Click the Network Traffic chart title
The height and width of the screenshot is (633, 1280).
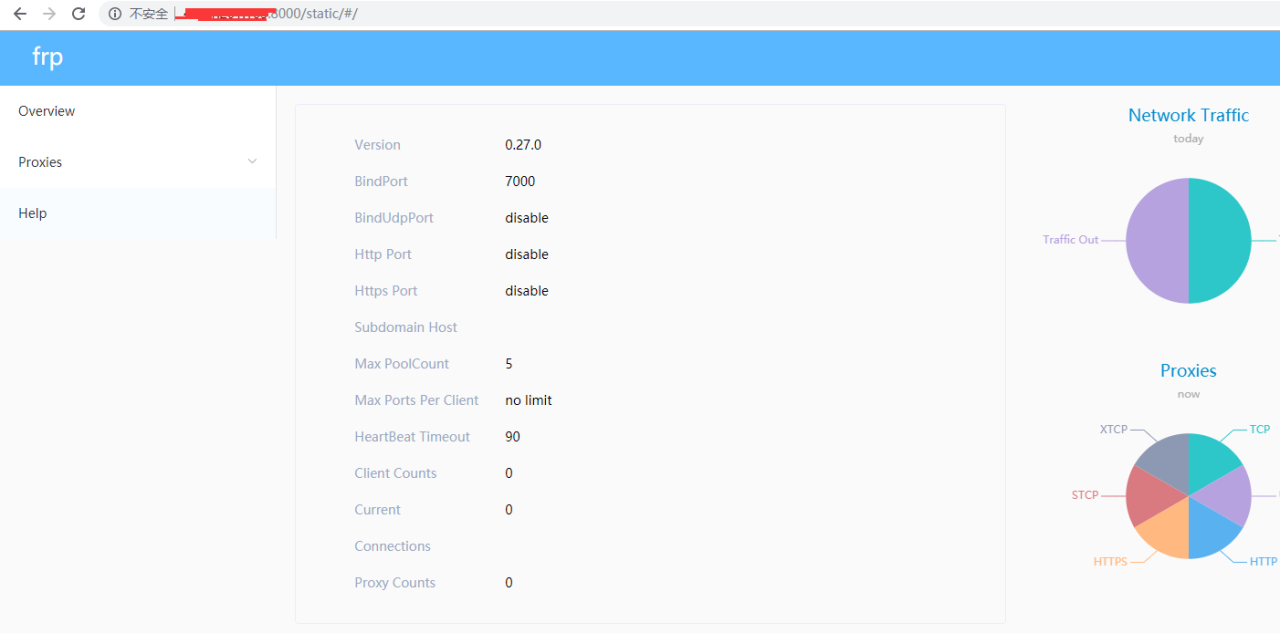click(1188, 115)
